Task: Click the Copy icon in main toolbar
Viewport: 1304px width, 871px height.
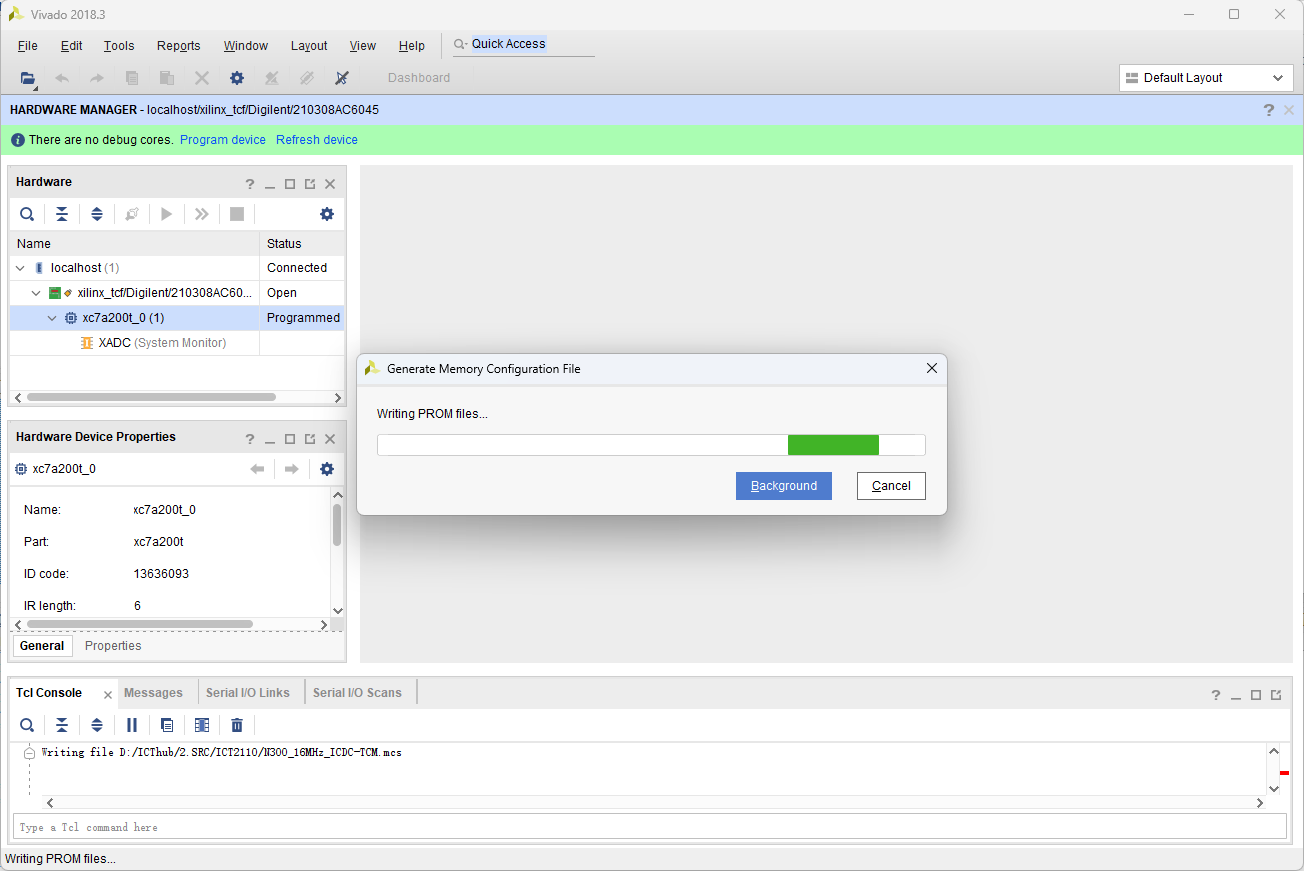Action: tap(132, 78)
